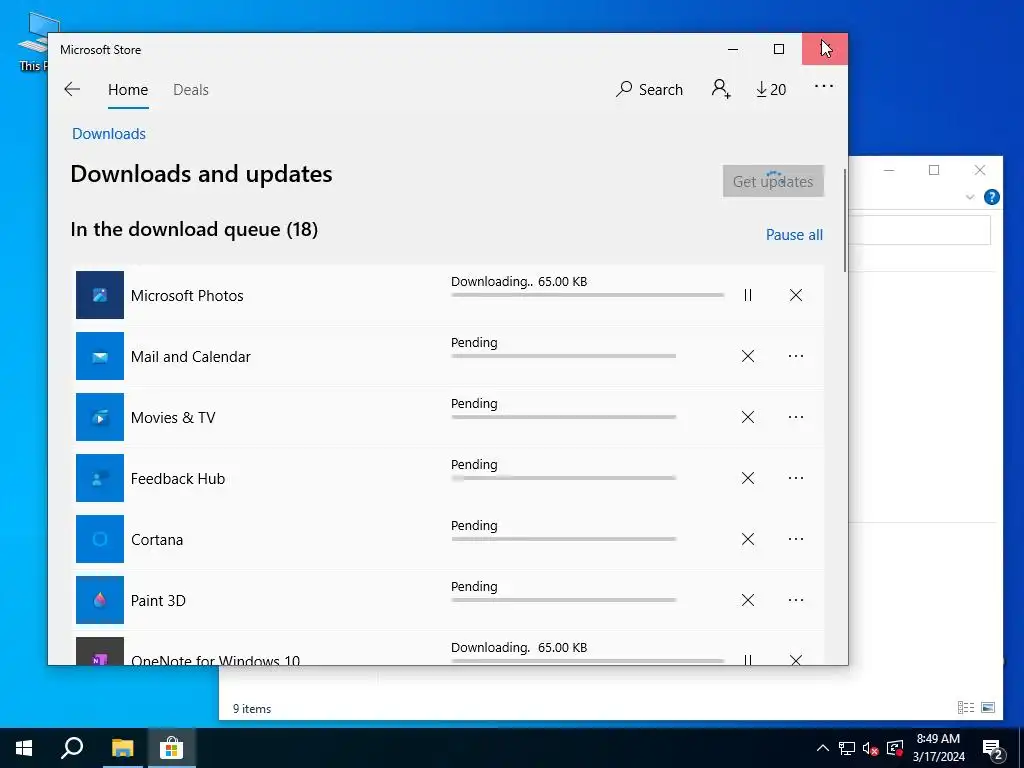Cancel the Feedback Hub download
The height and width of the screenshot is (768, 1024).
tap(748, 478)
